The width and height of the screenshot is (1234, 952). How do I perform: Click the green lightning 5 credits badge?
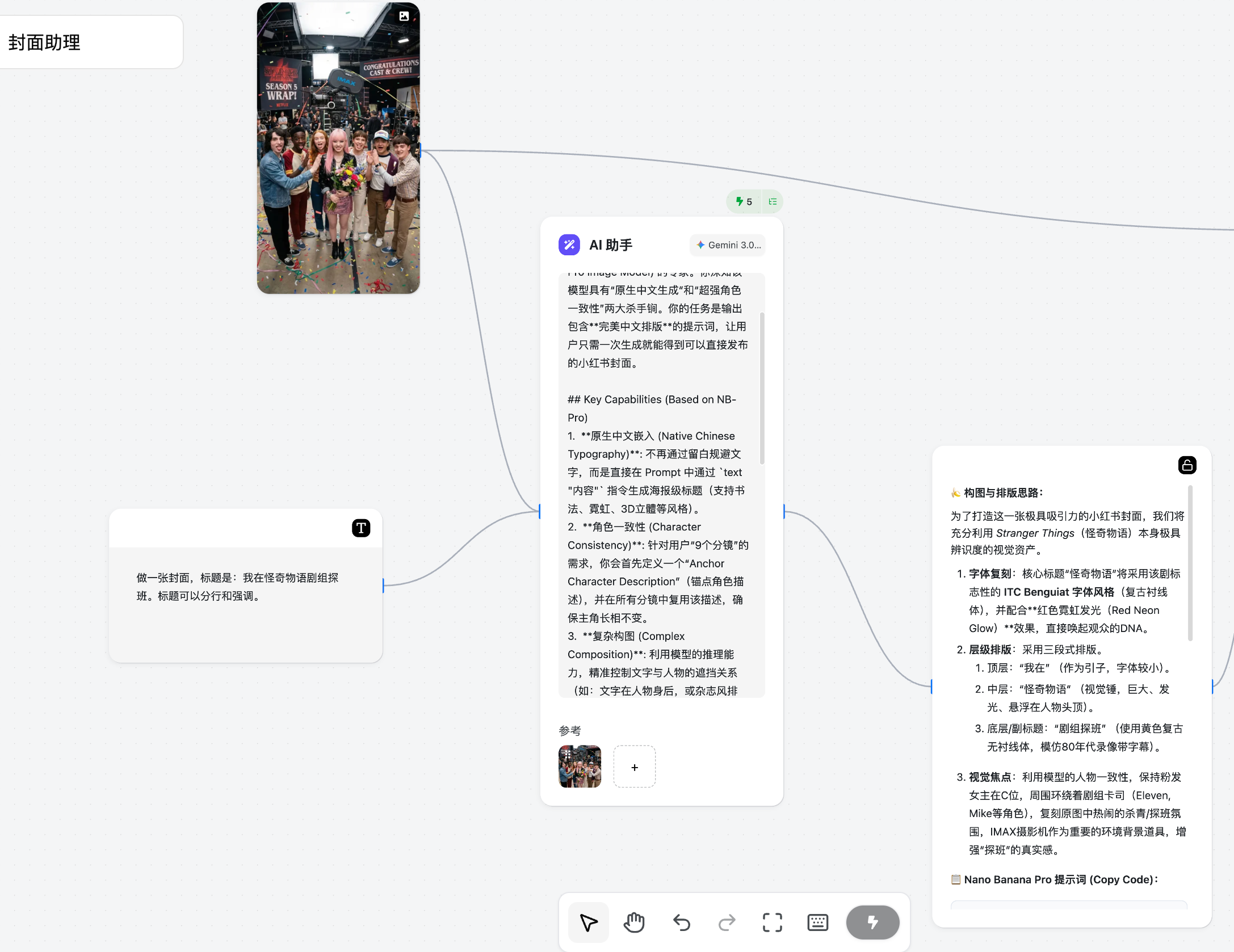[x=744, y=201]
